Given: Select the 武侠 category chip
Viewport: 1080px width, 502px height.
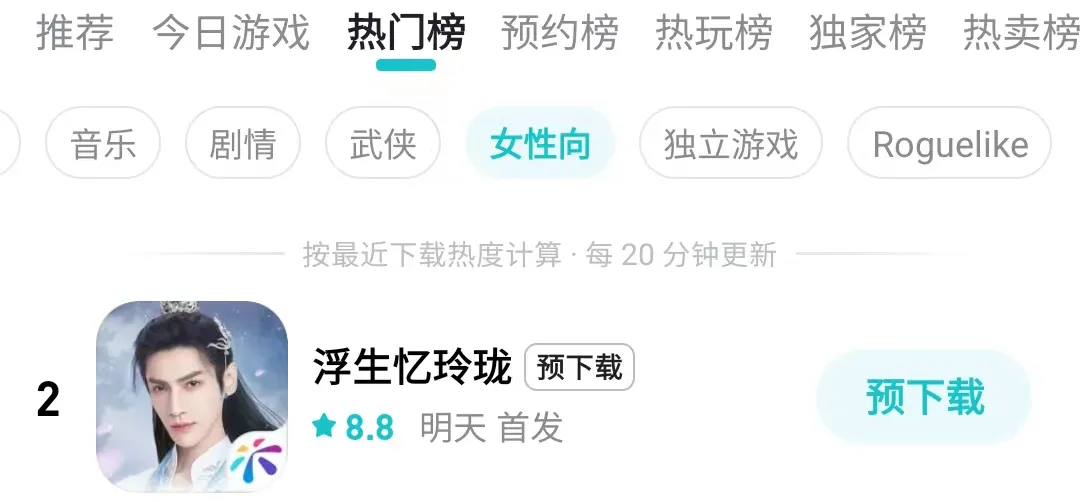Looking at the screenshot, I should (x=383, y=143).
